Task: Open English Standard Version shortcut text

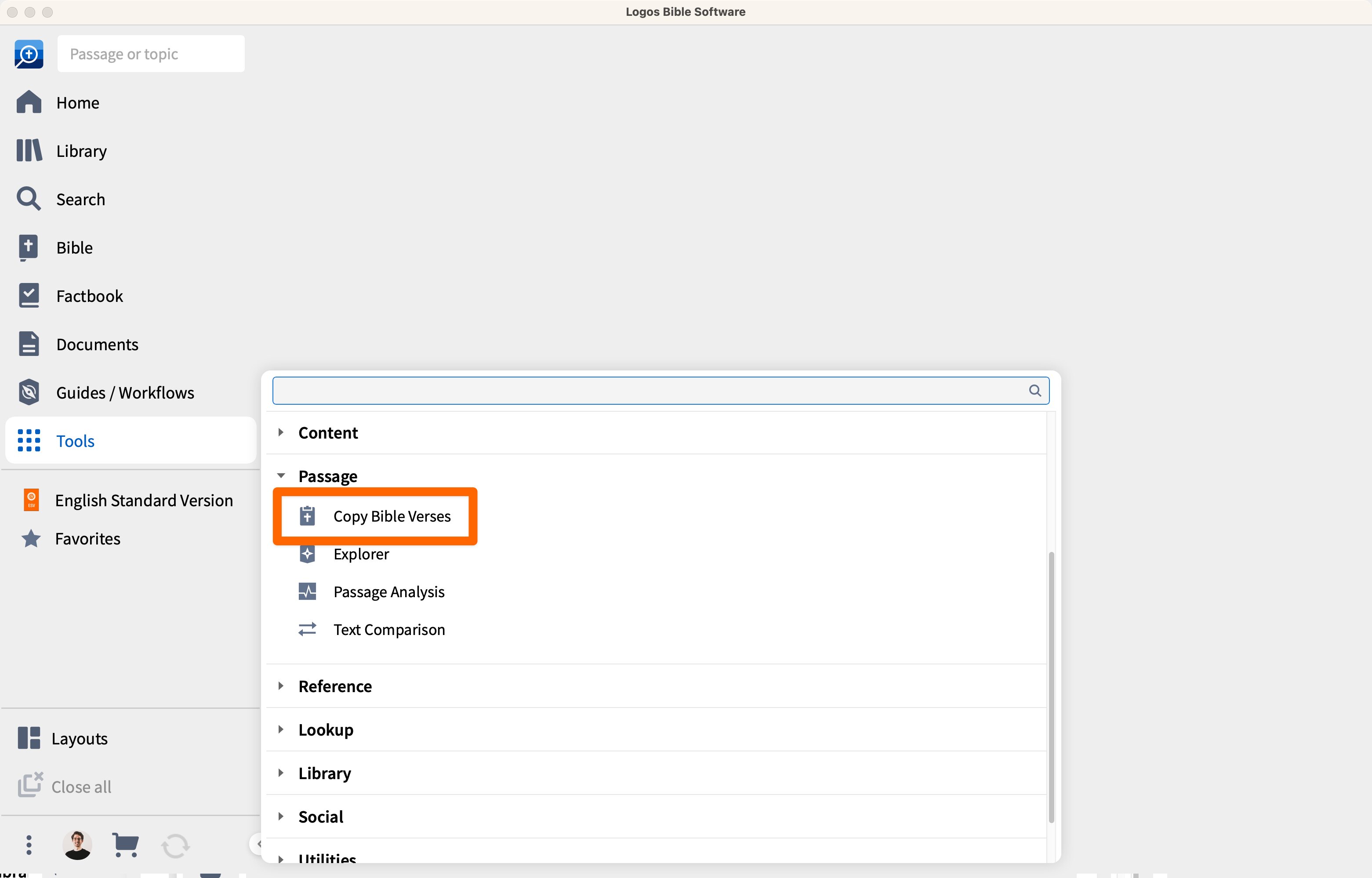Action: tap(144, 500)
